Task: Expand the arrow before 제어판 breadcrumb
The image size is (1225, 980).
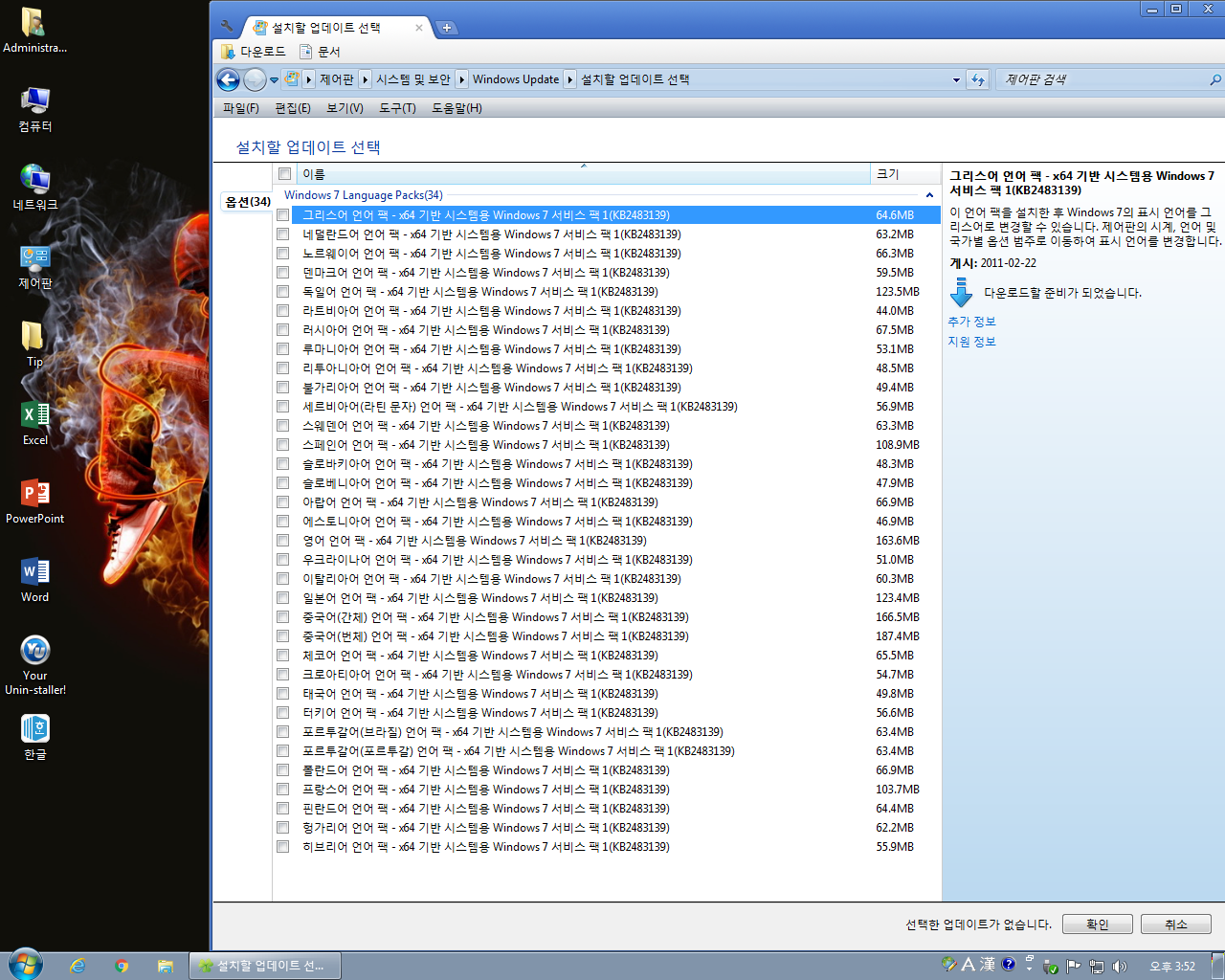Action: pyautogui.click(x=309, y=79)
